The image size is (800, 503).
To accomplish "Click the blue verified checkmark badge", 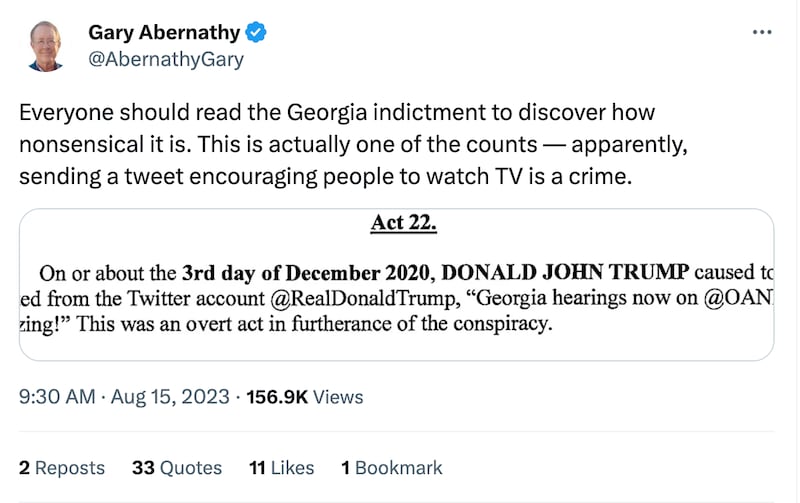I will (257, 33).
